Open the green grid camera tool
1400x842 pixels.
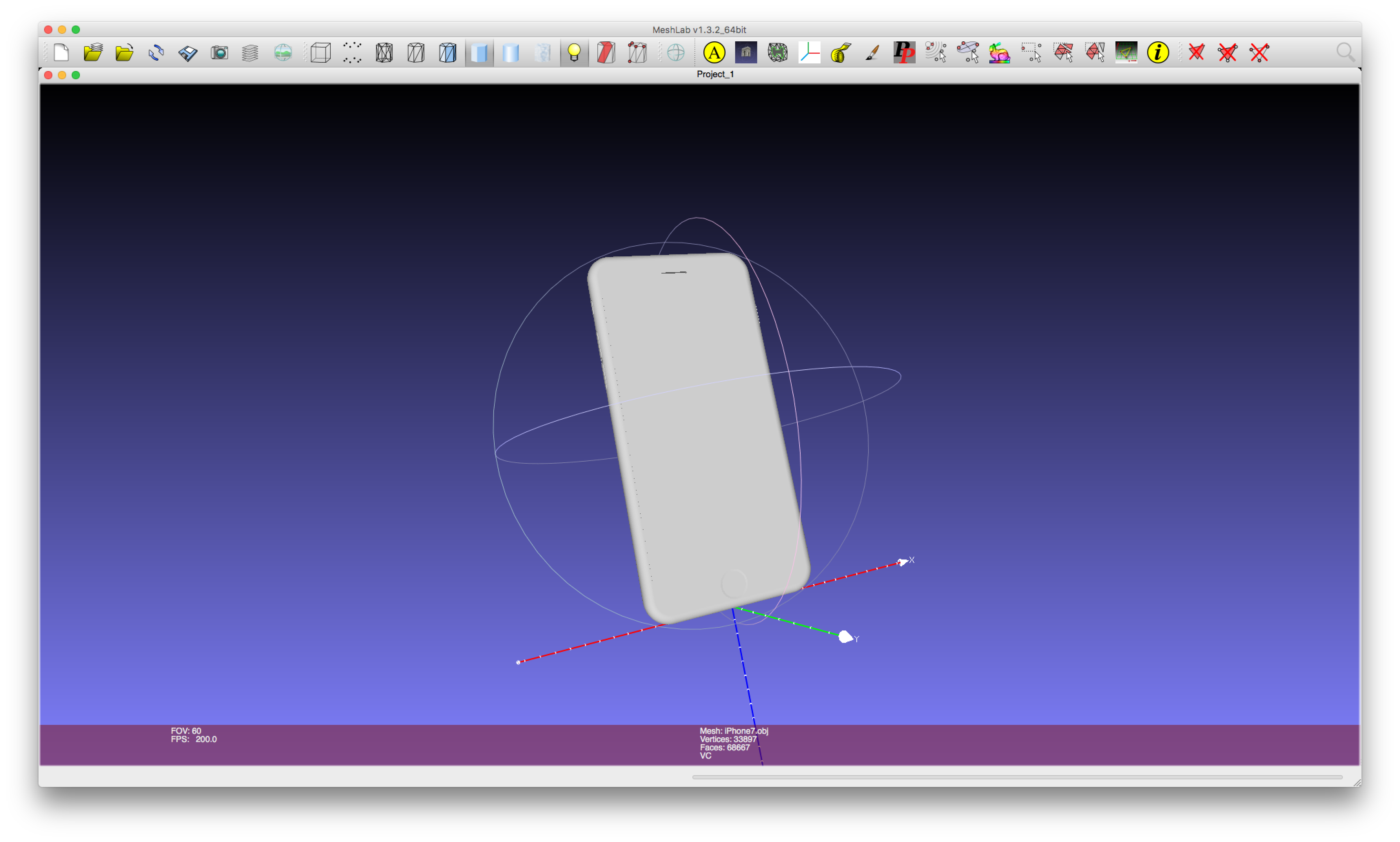pyautogui.click(x=1126, y=53)
